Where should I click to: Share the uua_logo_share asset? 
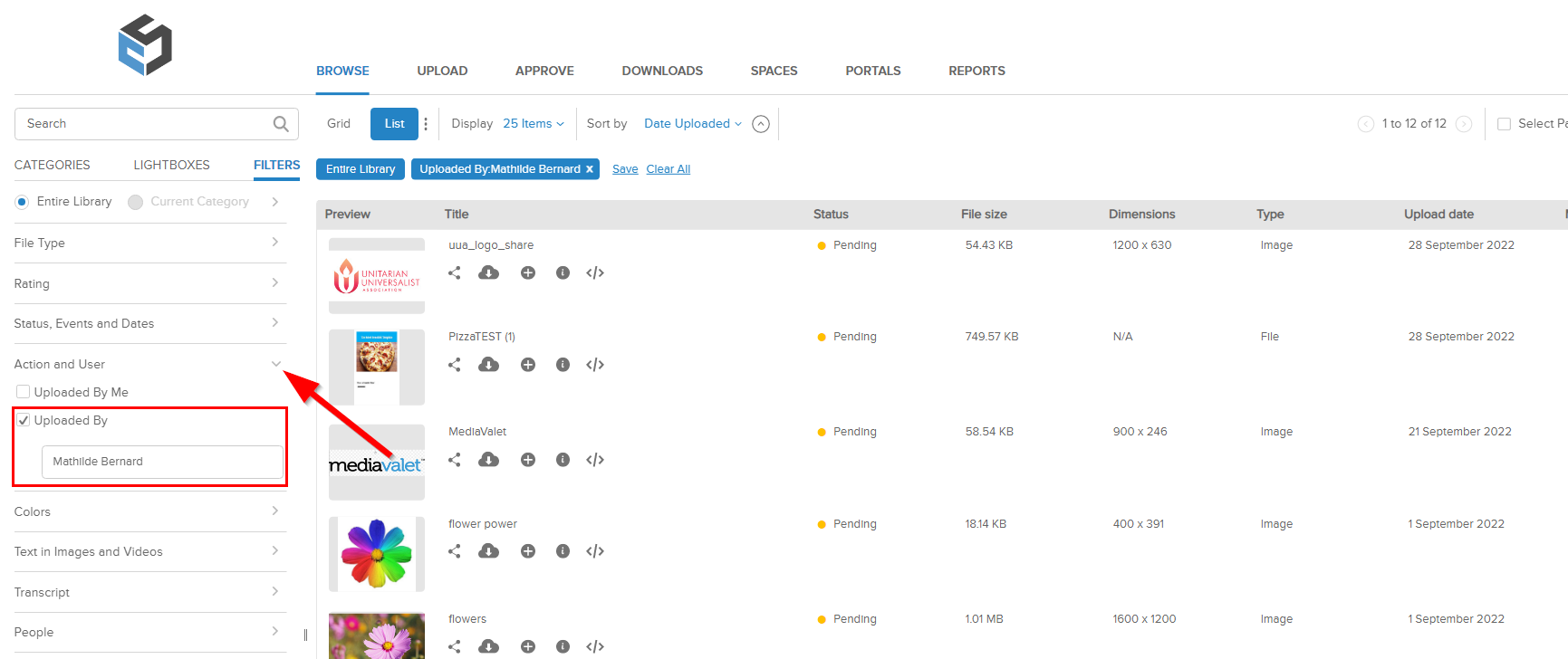(x=455, y=272)
